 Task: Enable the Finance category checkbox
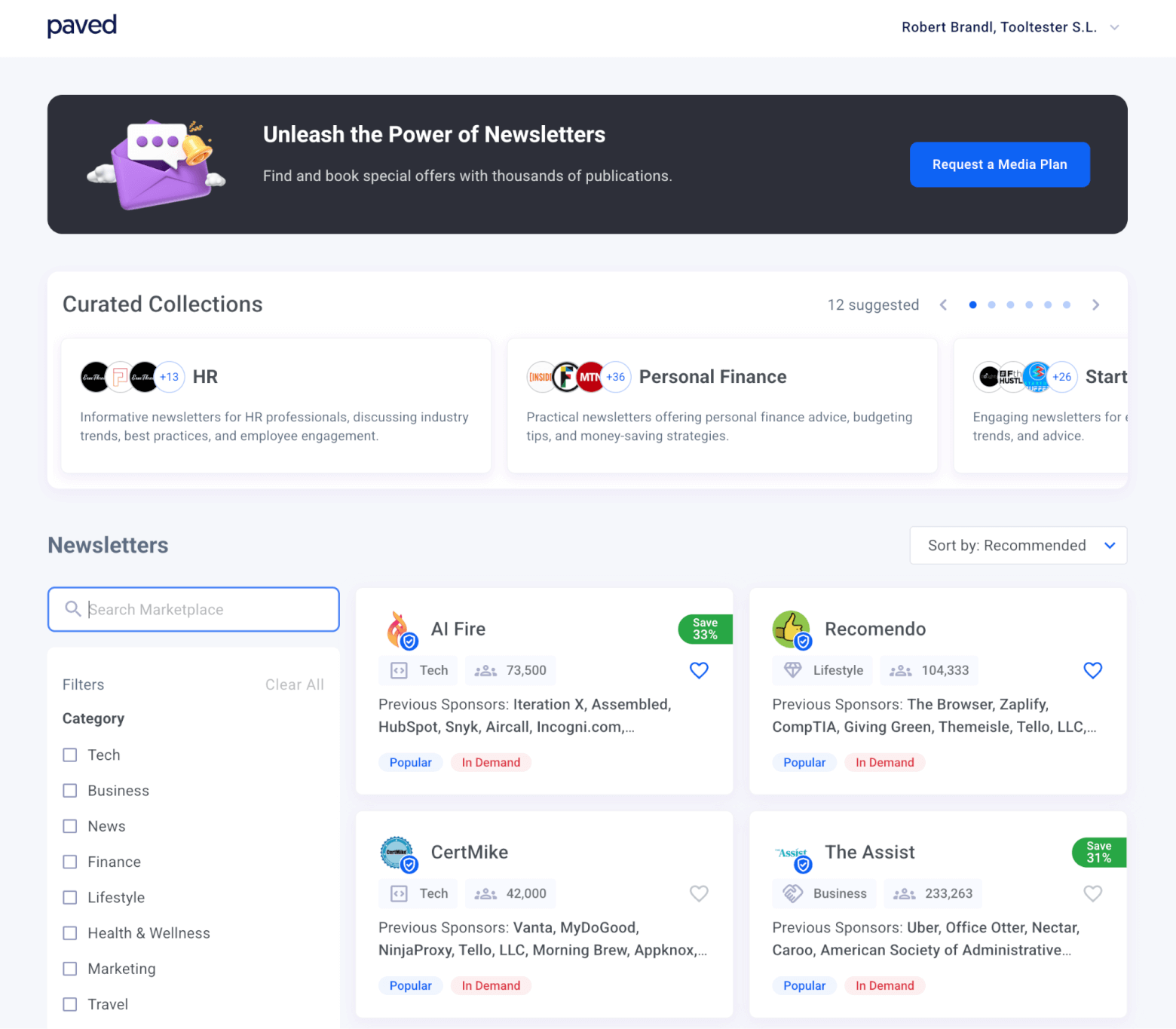(x=70, y=862)
